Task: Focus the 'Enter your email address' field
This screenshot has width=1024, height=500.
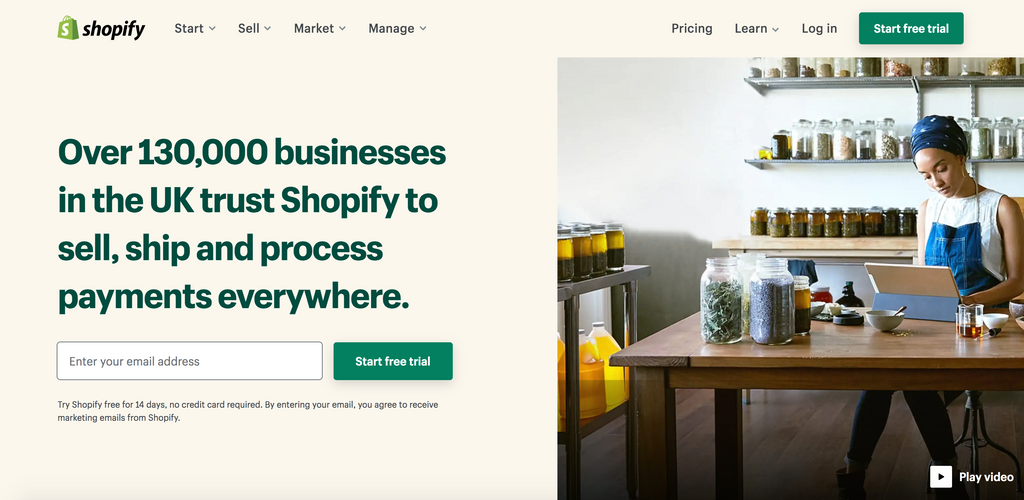Action: (x=189, y=361)
